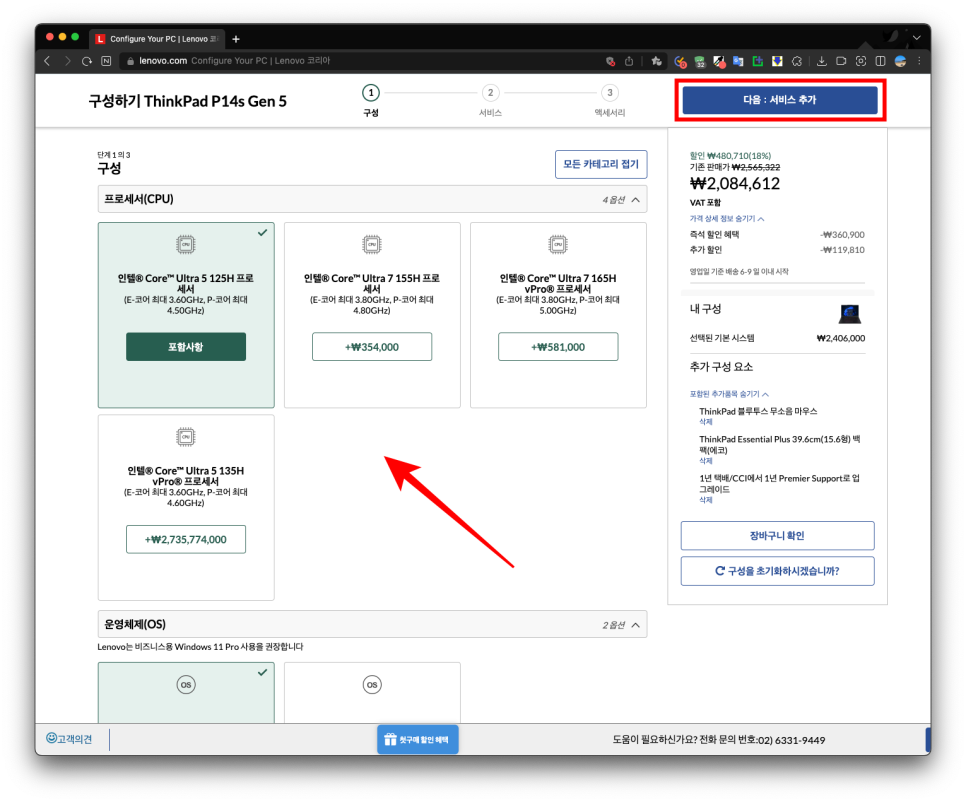Click the lock icon before lenovo.com

click(130, 61)
